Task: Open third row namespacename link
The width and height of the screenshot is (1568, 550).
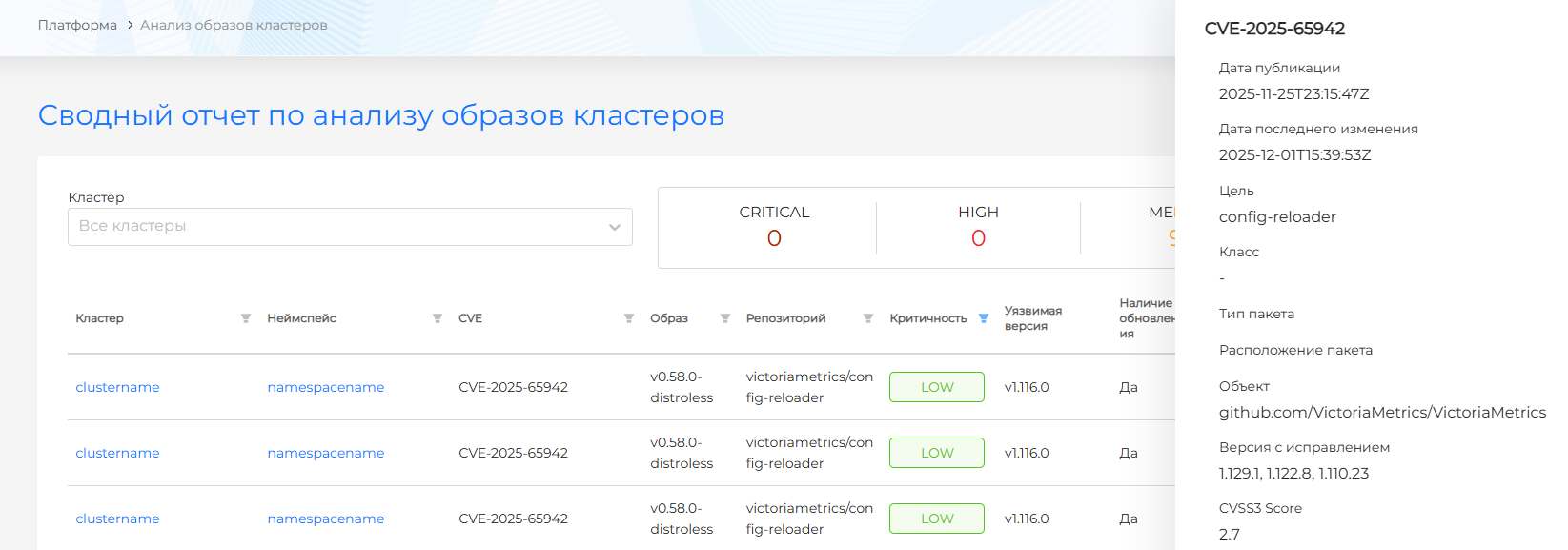Action: [x=325, y=519]
